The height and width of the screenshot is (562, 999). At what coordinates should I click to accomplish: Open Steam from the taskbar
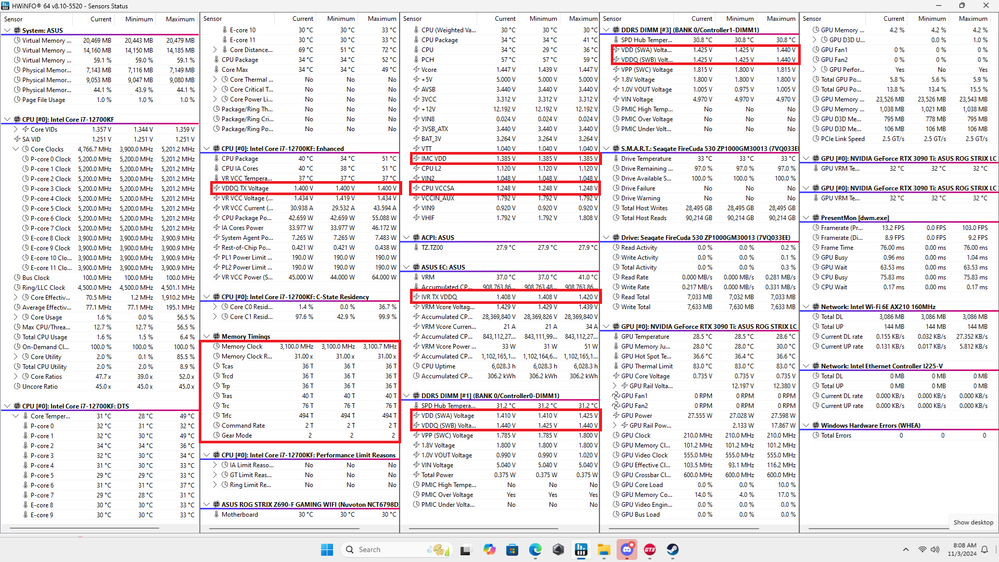(673, 549)
